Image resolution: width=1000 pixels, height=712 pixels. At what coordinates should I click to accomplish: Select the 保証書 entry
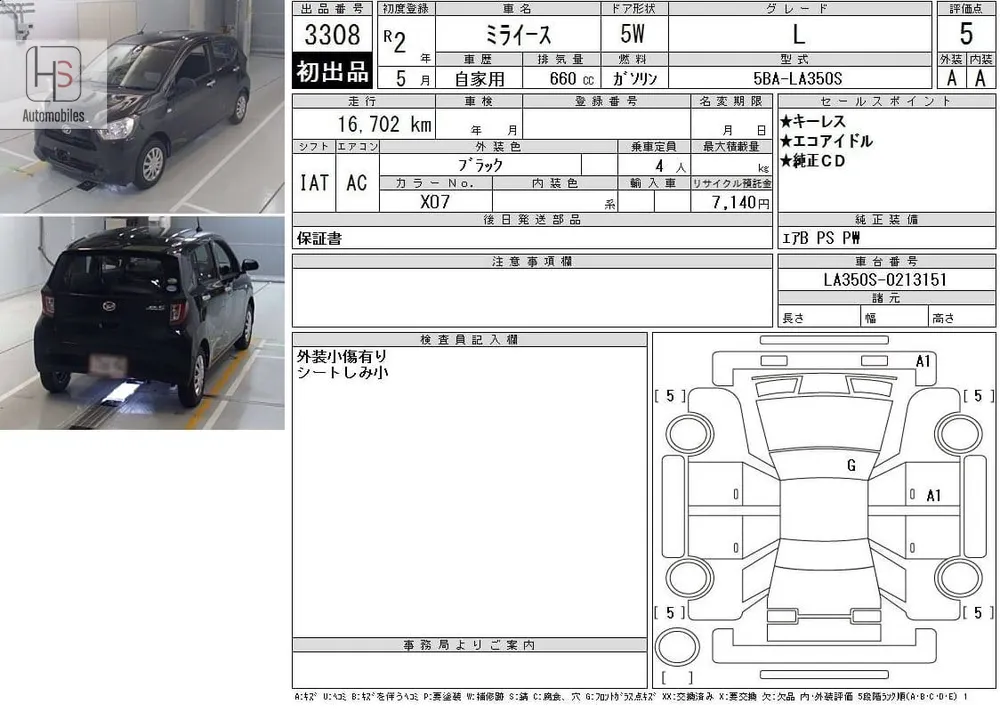[319, 239]
